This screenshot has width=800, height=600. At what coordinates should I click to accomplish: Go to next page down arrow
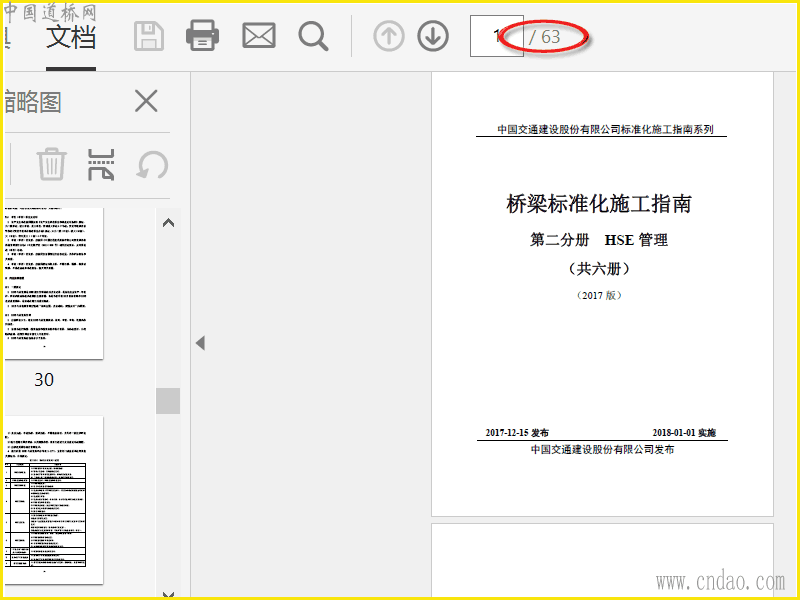pos(433,36)
